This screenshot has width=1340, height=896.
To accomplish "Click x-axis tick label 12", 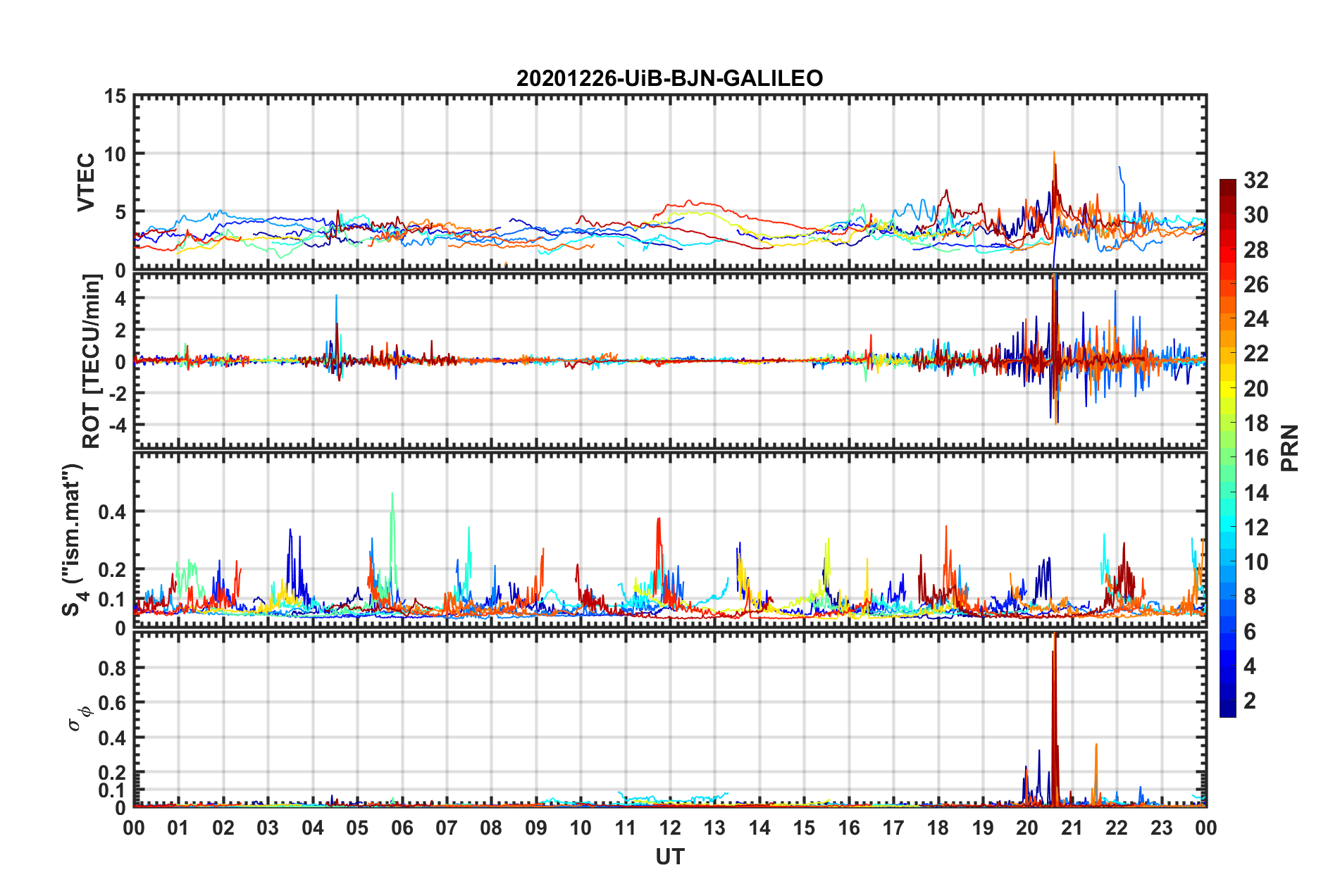I will (670, 828).
